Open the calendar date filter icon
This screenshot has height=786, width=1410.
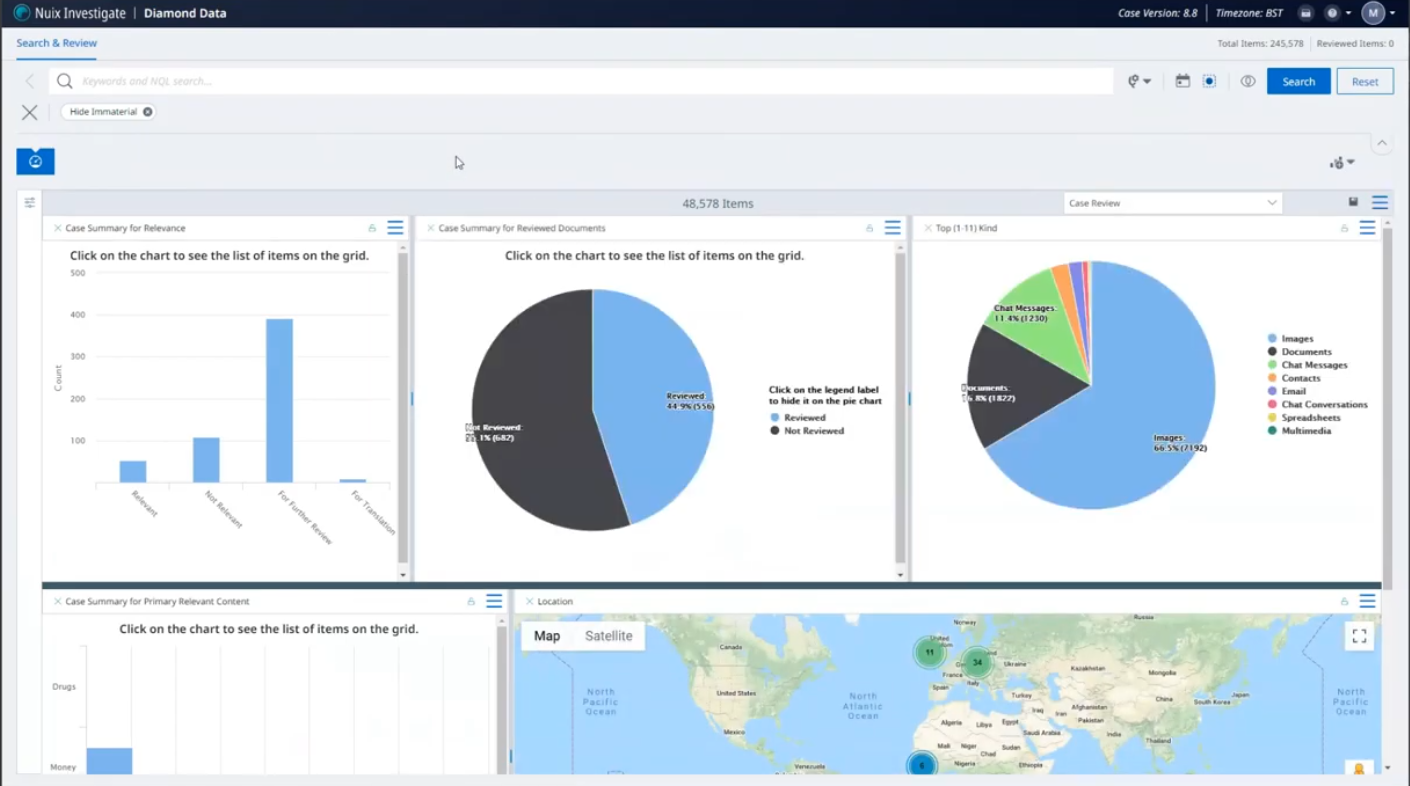(1182, 81)
